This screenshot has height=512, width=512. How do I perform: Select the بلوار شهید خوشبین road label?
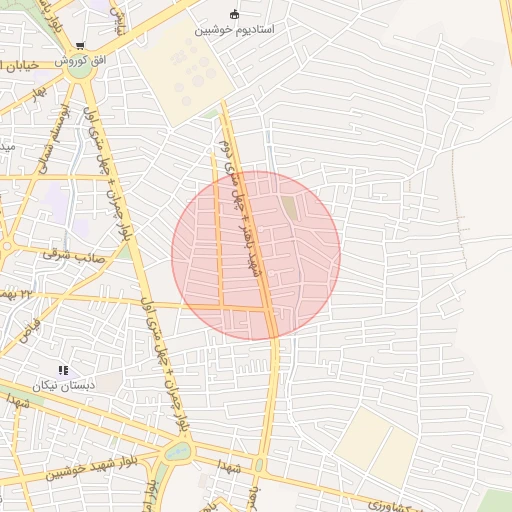coord(91,468)
